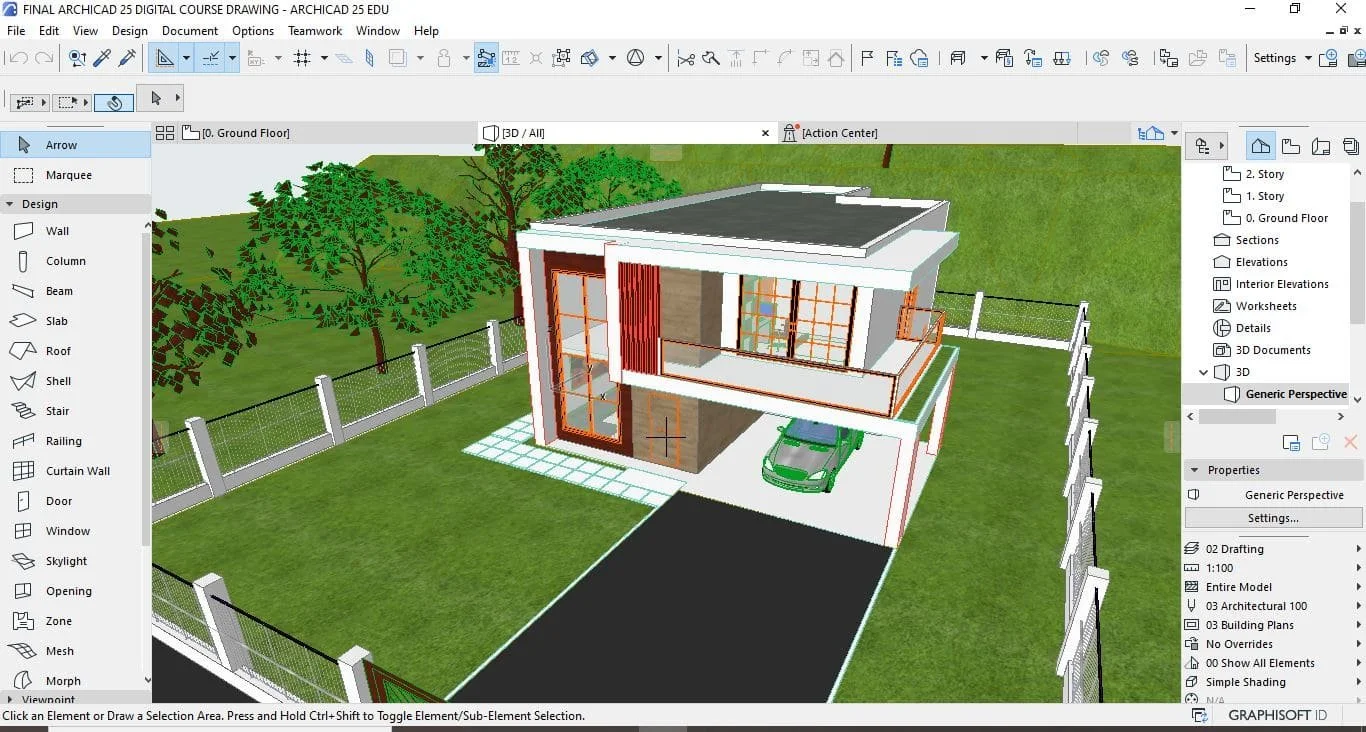1366x732 pixels.
Task: Click the Inject Parameters syringe icon
Action: (x=127, y=58)
